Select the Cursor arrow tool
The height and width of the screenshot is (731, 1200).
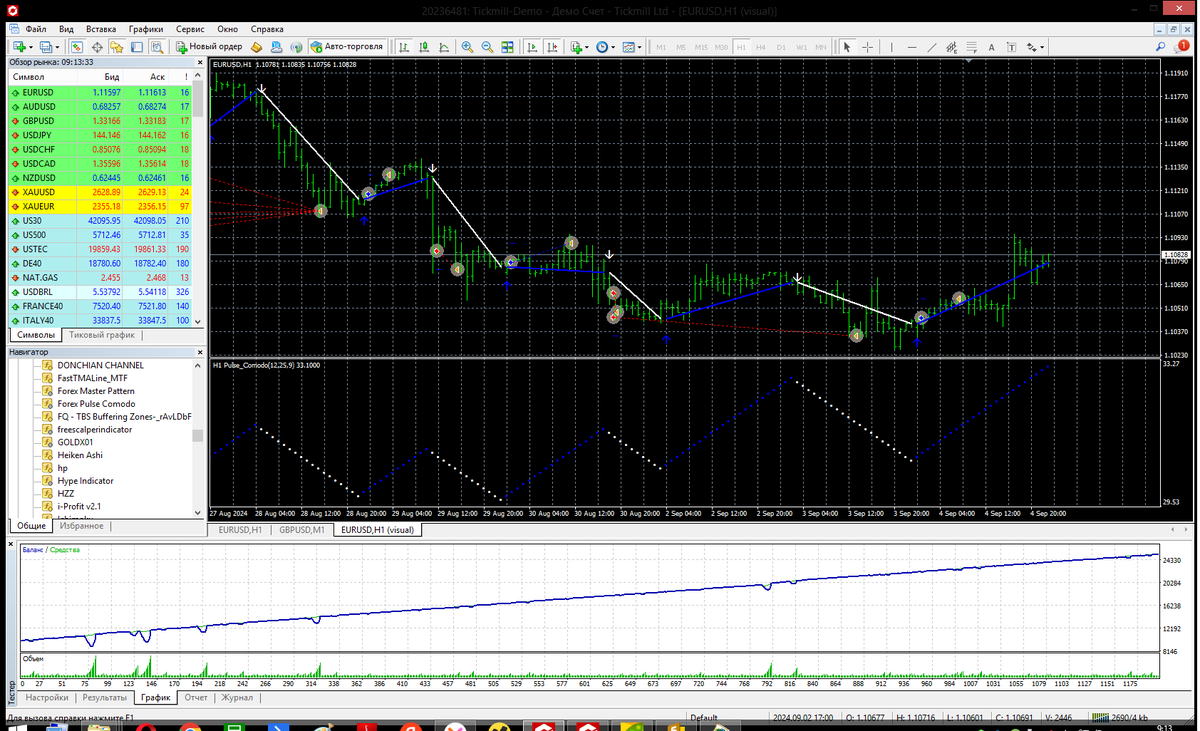[847, 47]
